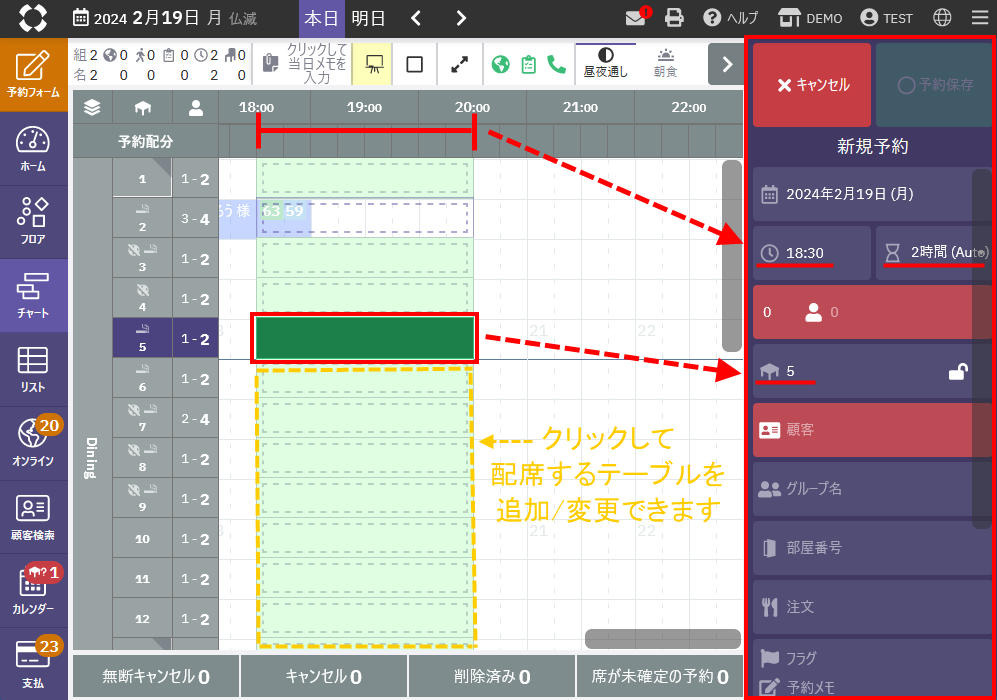Click the printer icon in top bar
Image resolution: width=997 pixels, height=700 pixels.
pos(674,18)
